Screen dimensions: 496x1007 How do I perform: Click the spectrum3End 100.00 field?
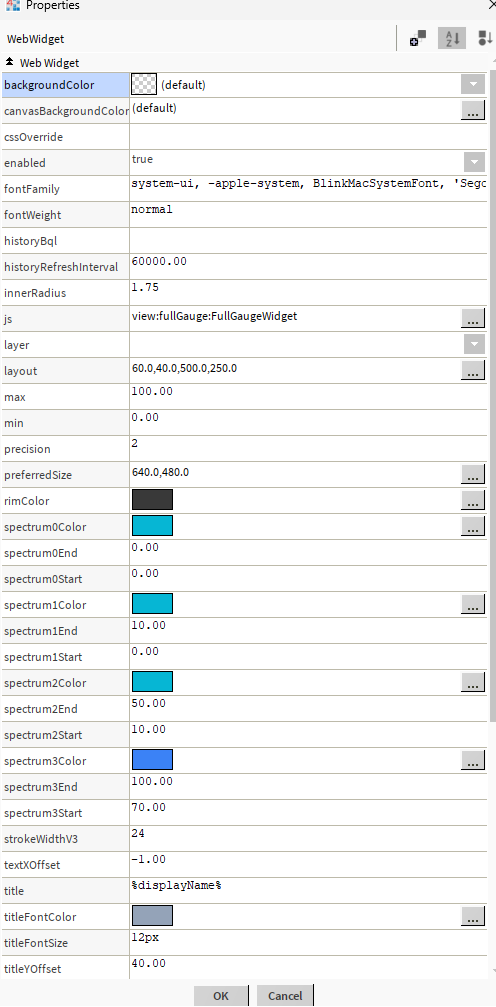coord(308,787)
